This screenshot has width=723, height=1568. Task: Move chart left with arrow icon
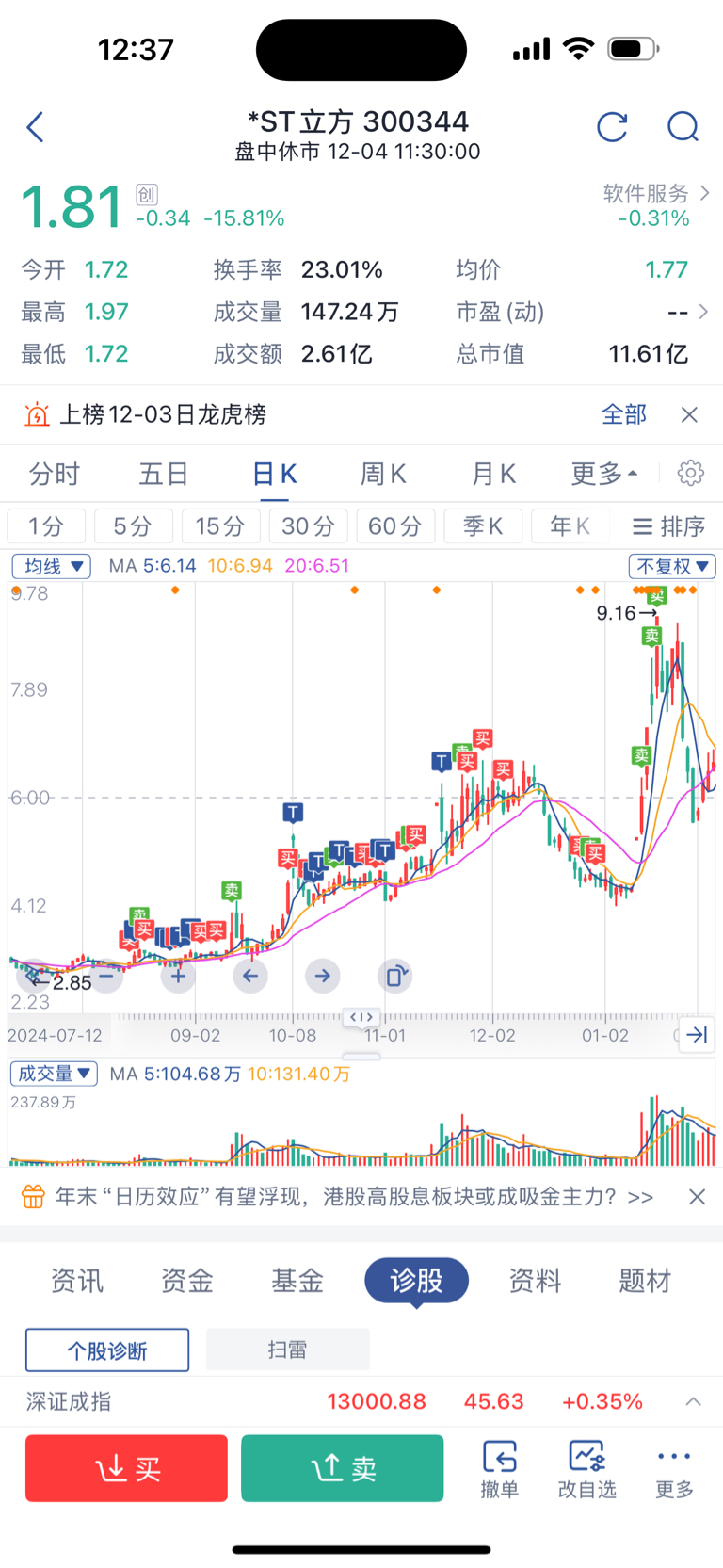[x=250, y=976]
